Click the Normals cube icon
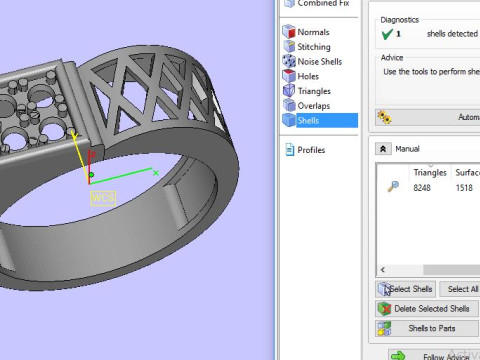 pyautogui.click(x=289, y=32)
